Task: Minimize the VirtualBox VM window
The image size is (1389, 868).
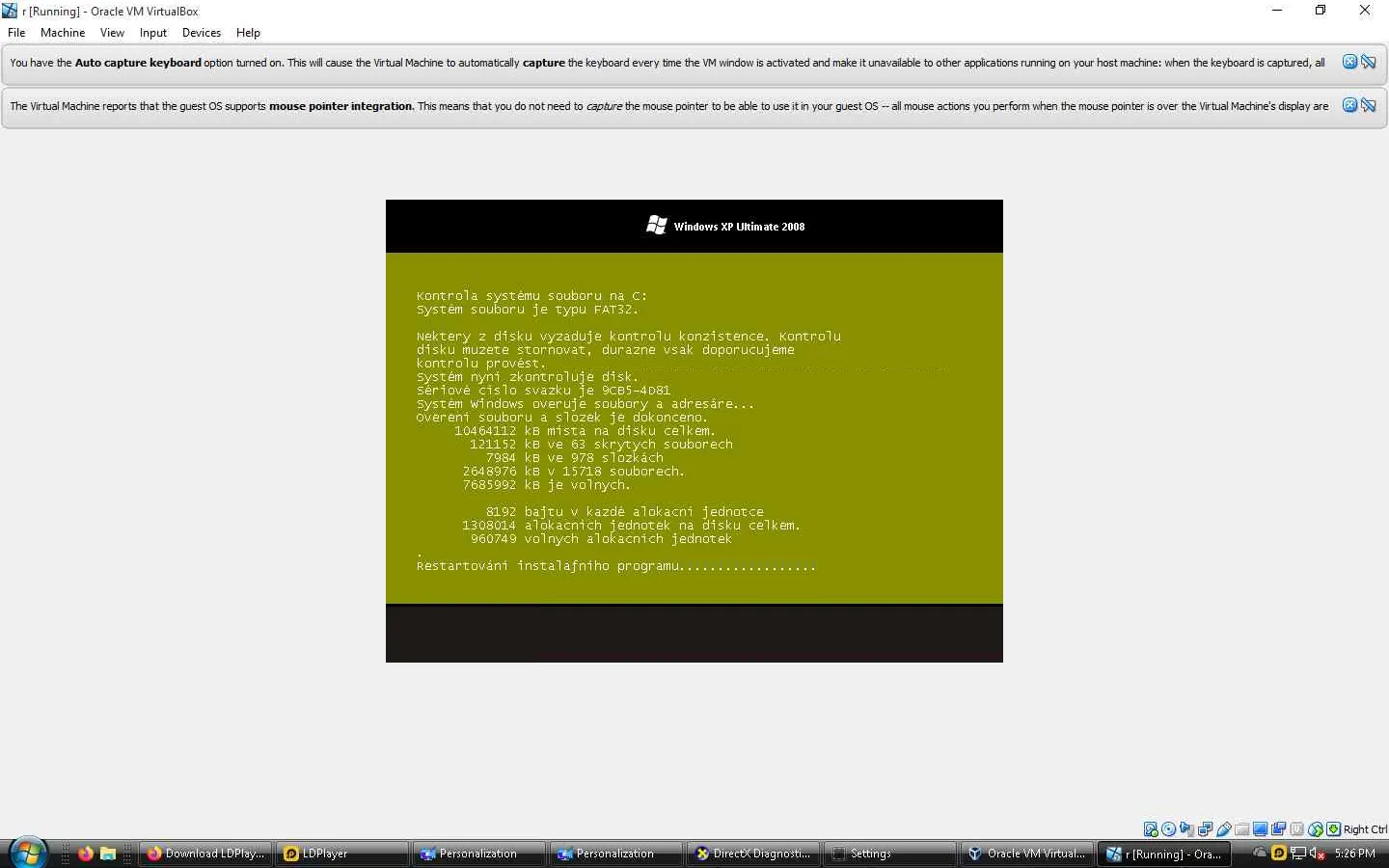Action: coord(1277,11)
